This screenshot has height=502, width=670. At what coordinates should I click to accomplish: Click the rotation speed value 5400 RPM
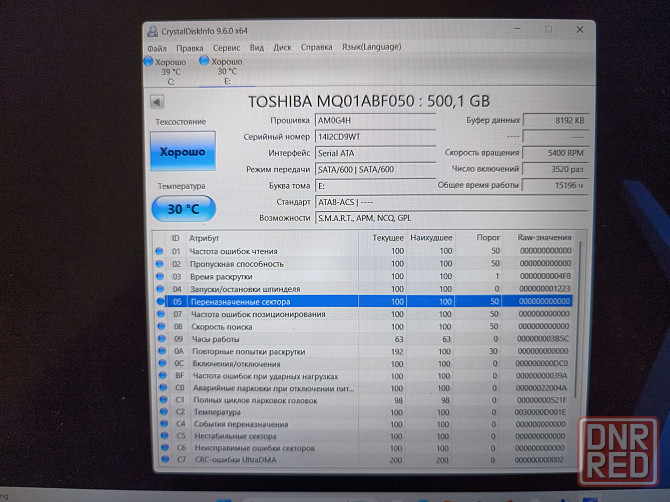(555, 153)
